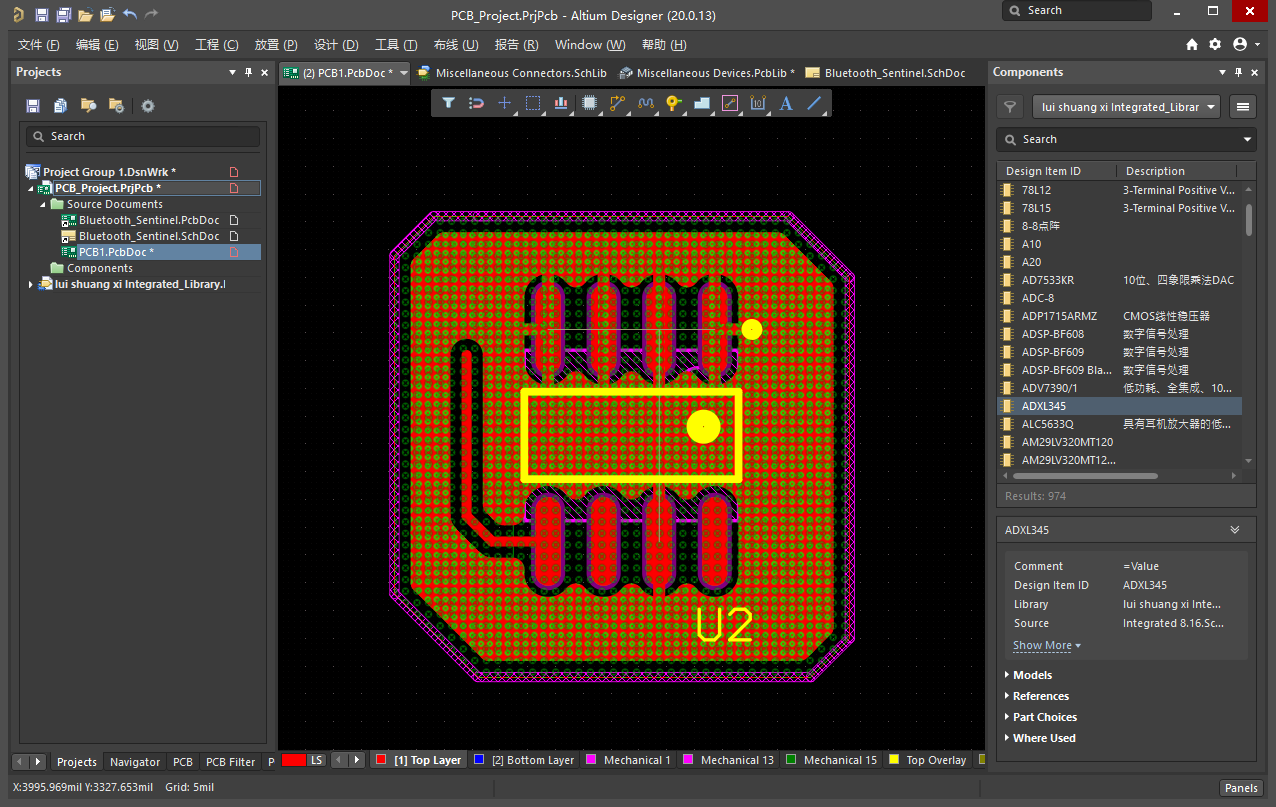Toggle Top Layer color box
Viewport: 1276px width, 807px height.
[x=380, y=760]
